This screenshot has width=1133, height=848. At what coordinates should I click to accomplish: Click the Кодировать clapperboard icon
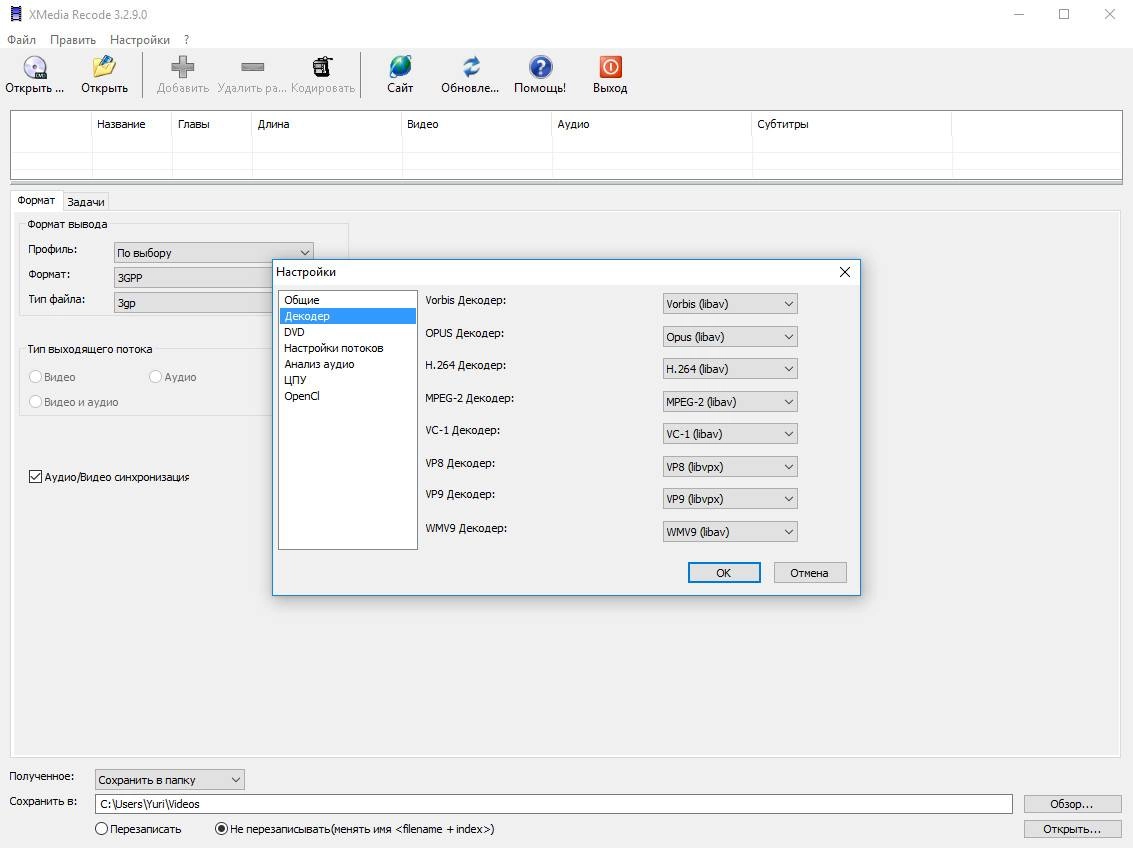pyautogui.click(x=322, y=67)
